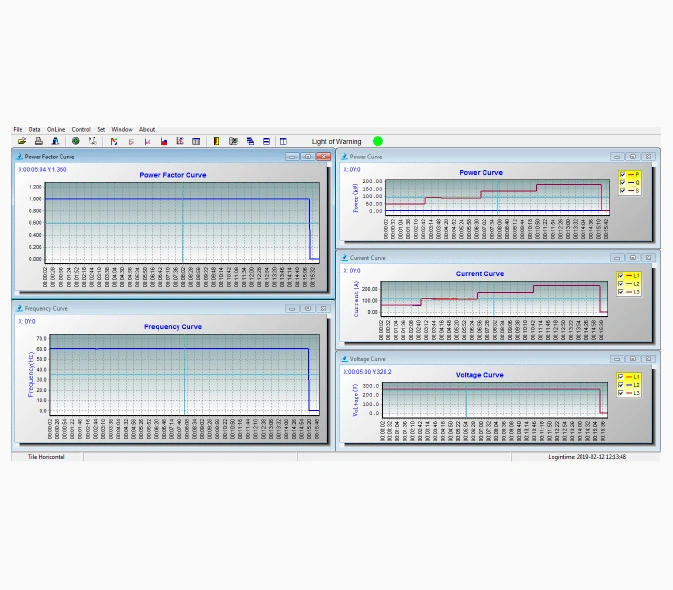Screen dimensions: 673x590
Task: Click the green Light of Warning indicator
Action: point(378,141)
